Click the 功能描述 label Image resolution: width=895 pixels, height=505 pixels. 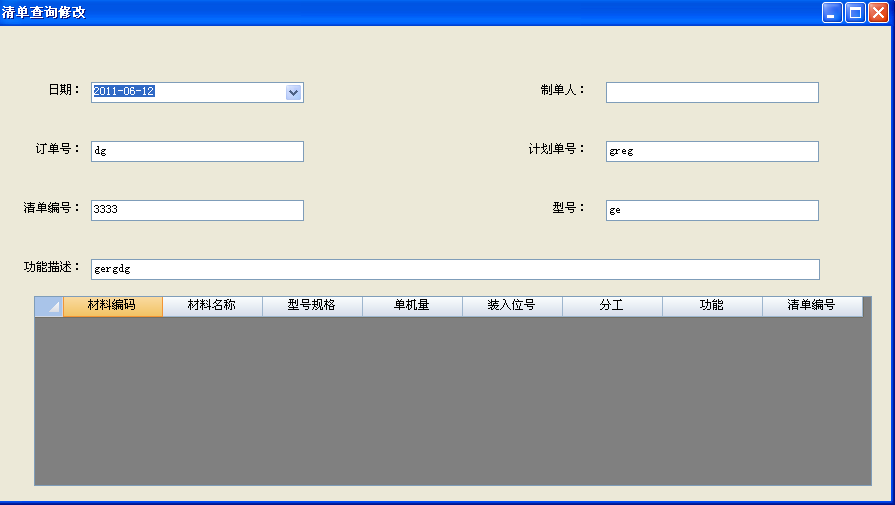(51, 266)
